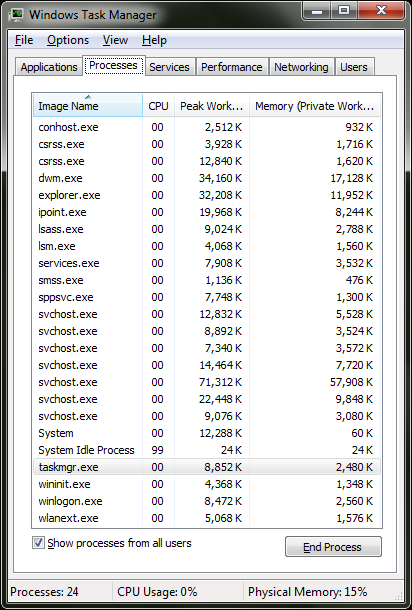Open the Performance tab

click(232, 67)
